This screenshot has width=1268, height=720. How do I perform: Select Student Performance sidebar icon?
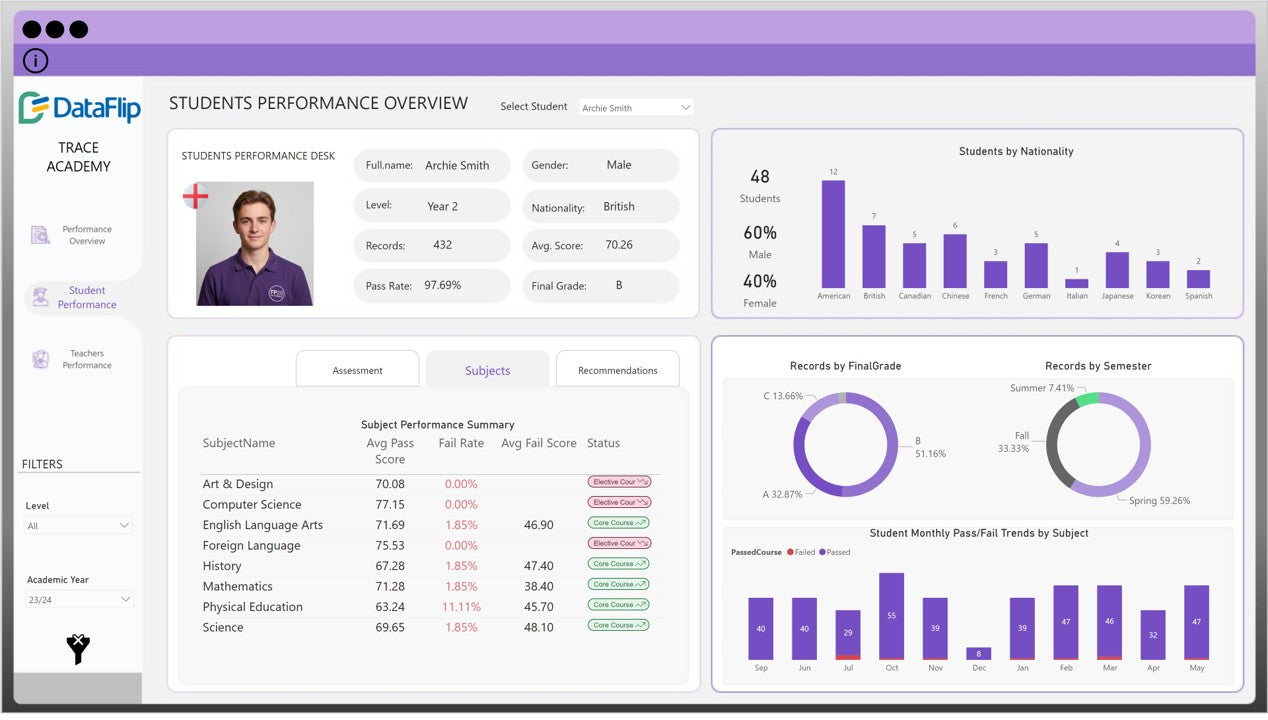click(x=40, y=297)
